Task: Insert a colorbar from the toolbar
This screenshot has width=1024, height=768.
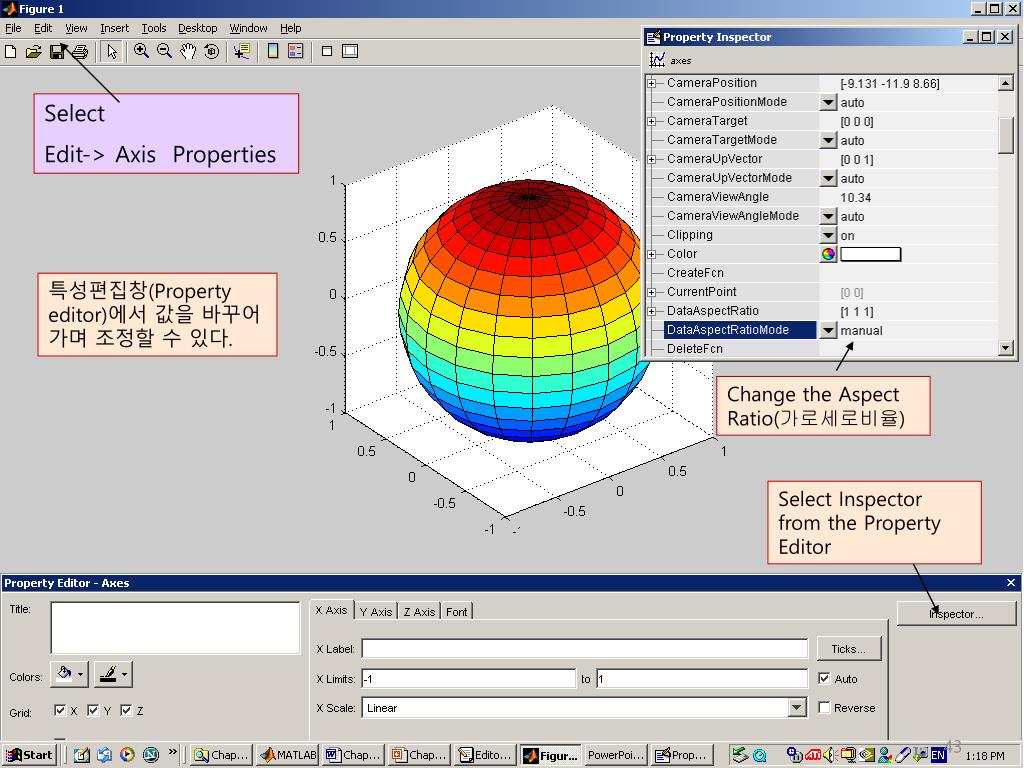Action: point(273,52)
